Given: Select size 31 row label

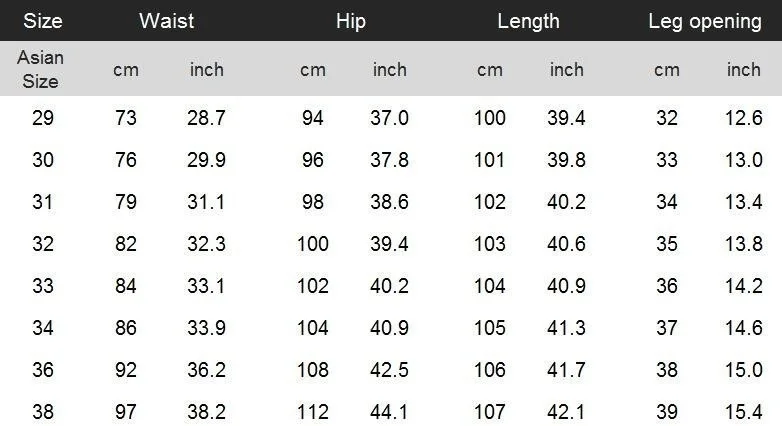Looking at the screenshot, I should coord(43,202).
